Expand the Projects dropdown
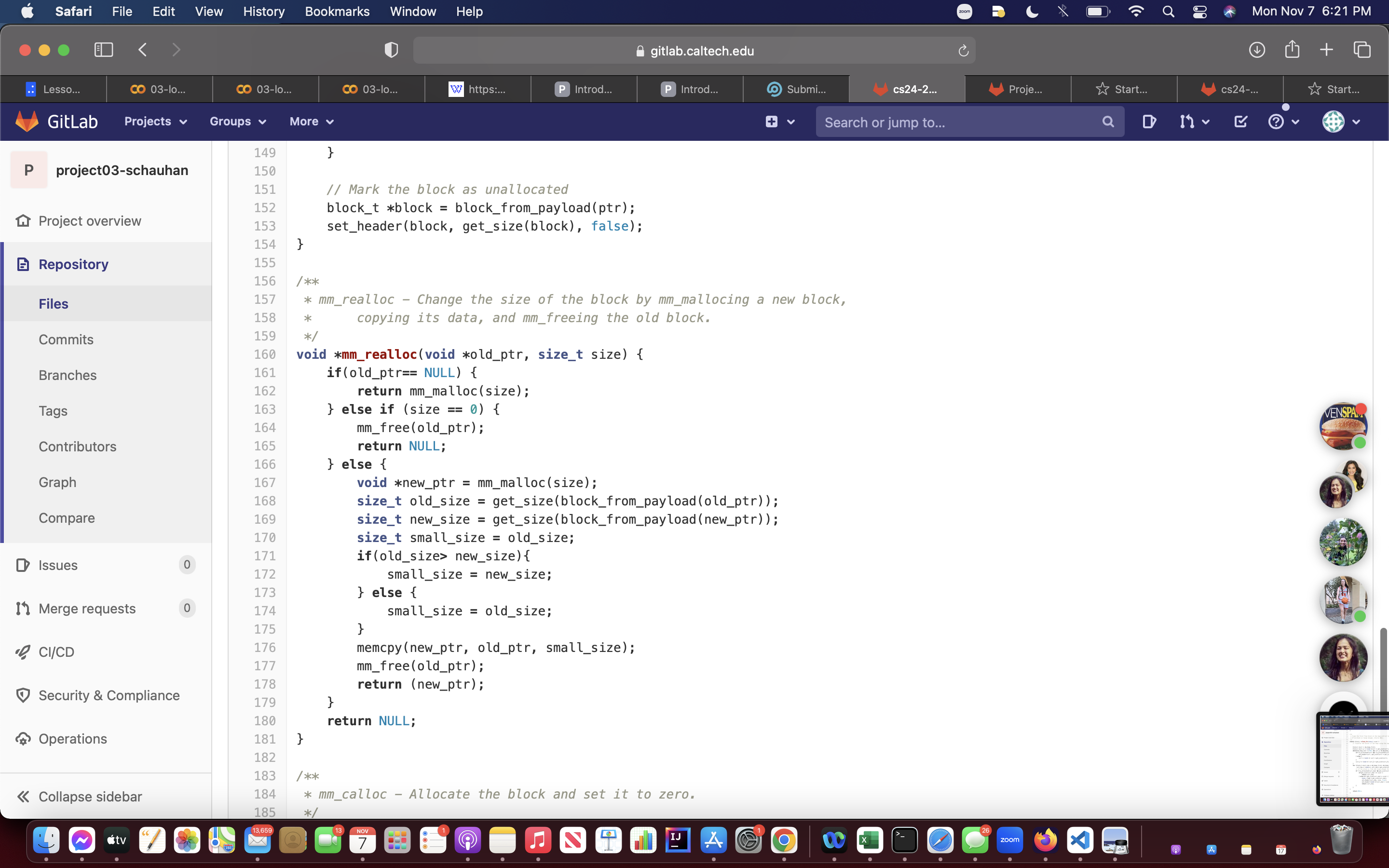The width and height of the screenshot is (1389, 868). (156, 121)
